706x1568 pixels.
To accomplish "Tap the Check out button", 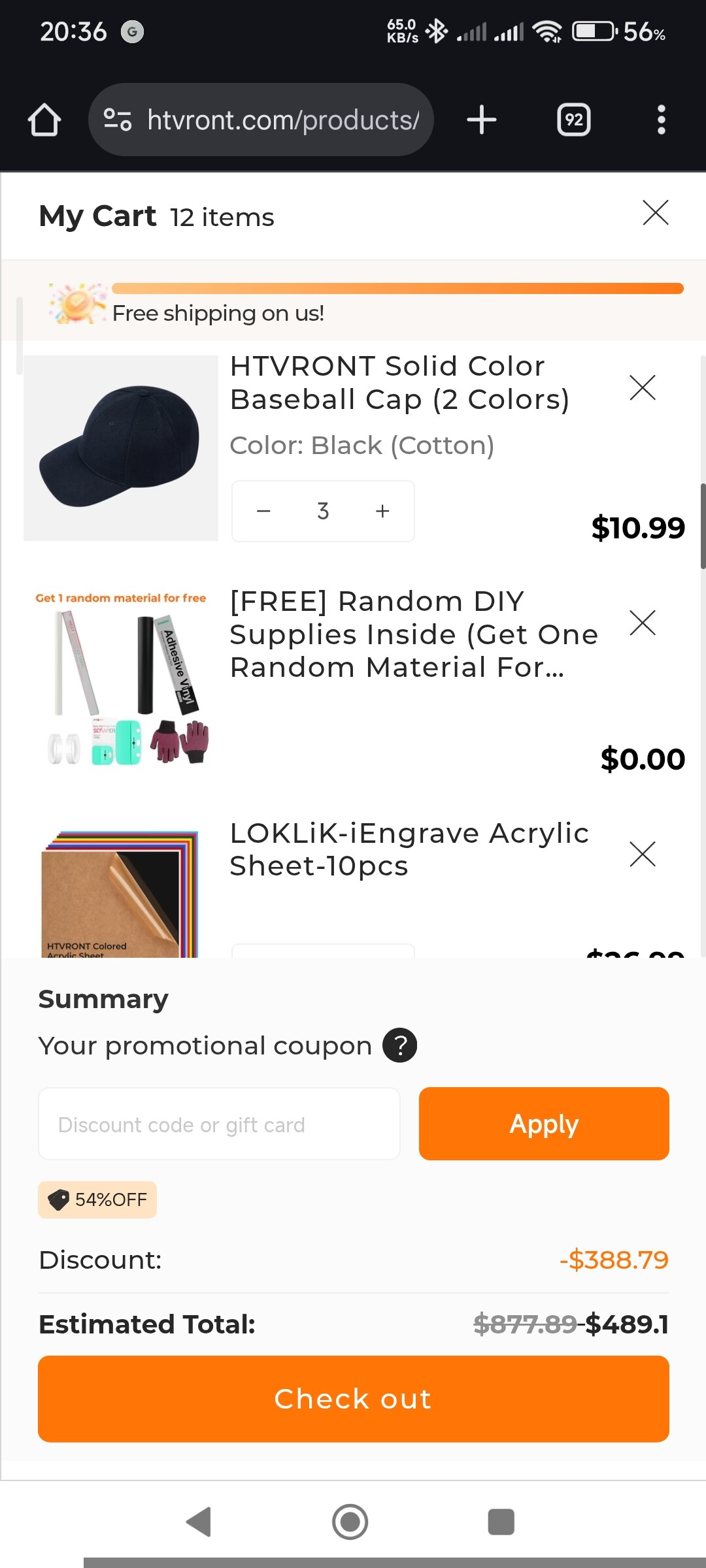I will tap(353, 1399).
